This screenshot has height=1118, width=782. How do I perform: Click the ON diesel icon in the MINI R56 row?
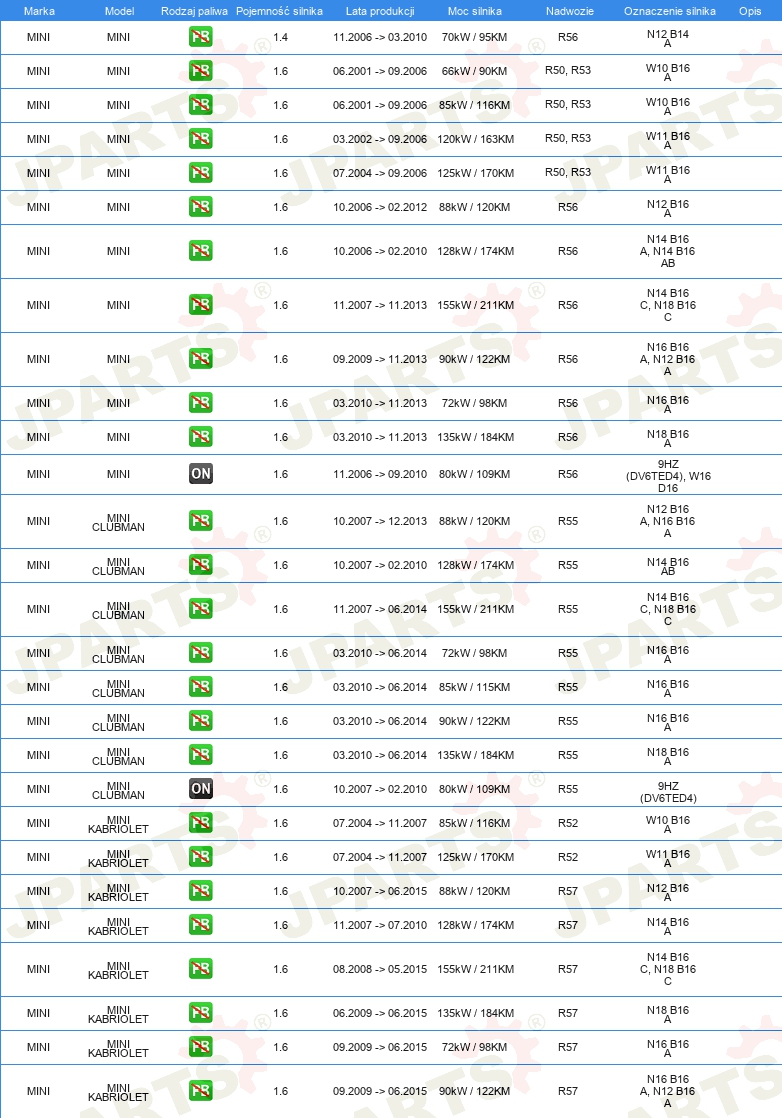click(x=200, y=473)
